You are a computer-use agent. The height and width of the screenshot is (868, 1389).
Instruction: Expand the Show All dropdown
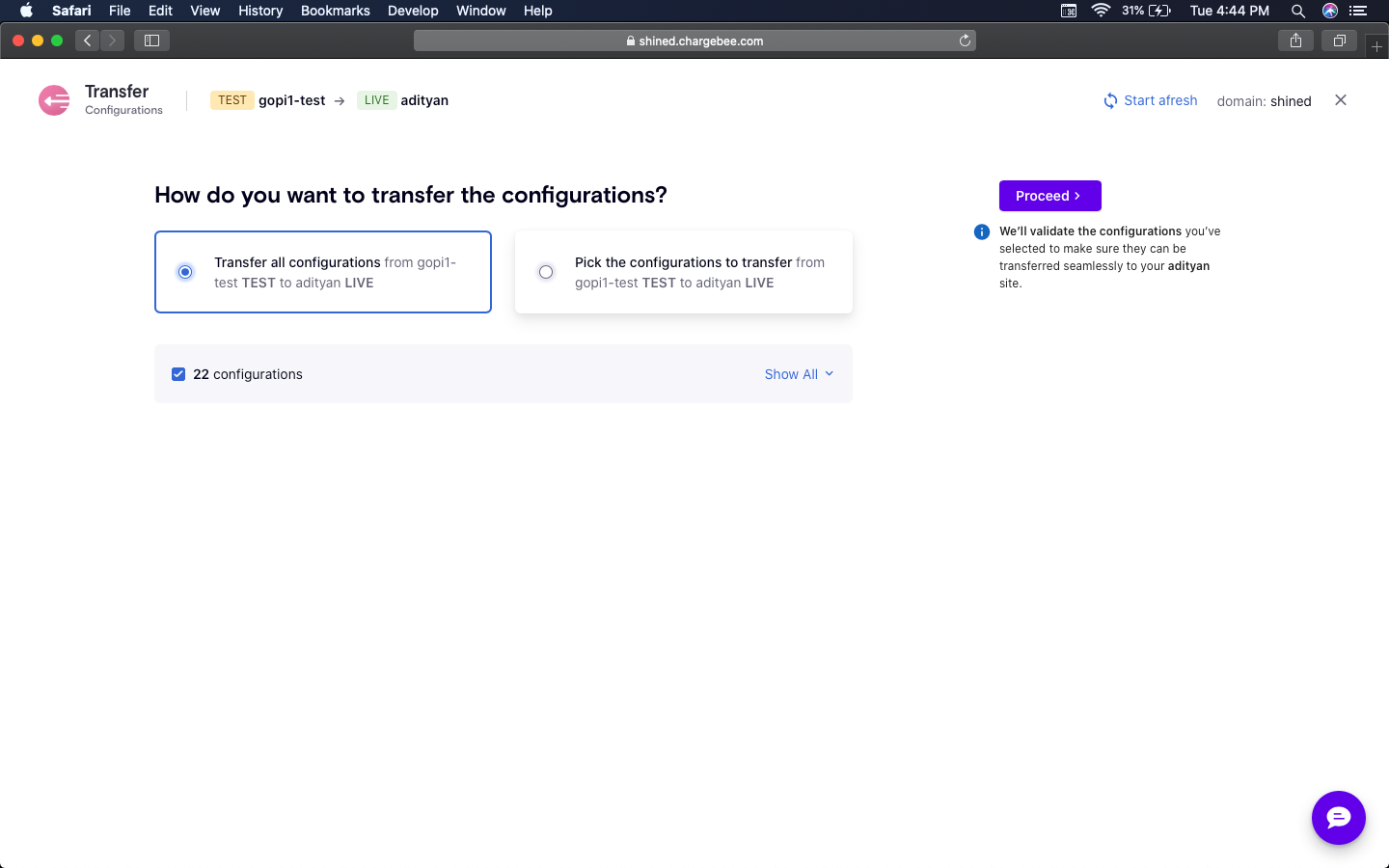[799, 373]
